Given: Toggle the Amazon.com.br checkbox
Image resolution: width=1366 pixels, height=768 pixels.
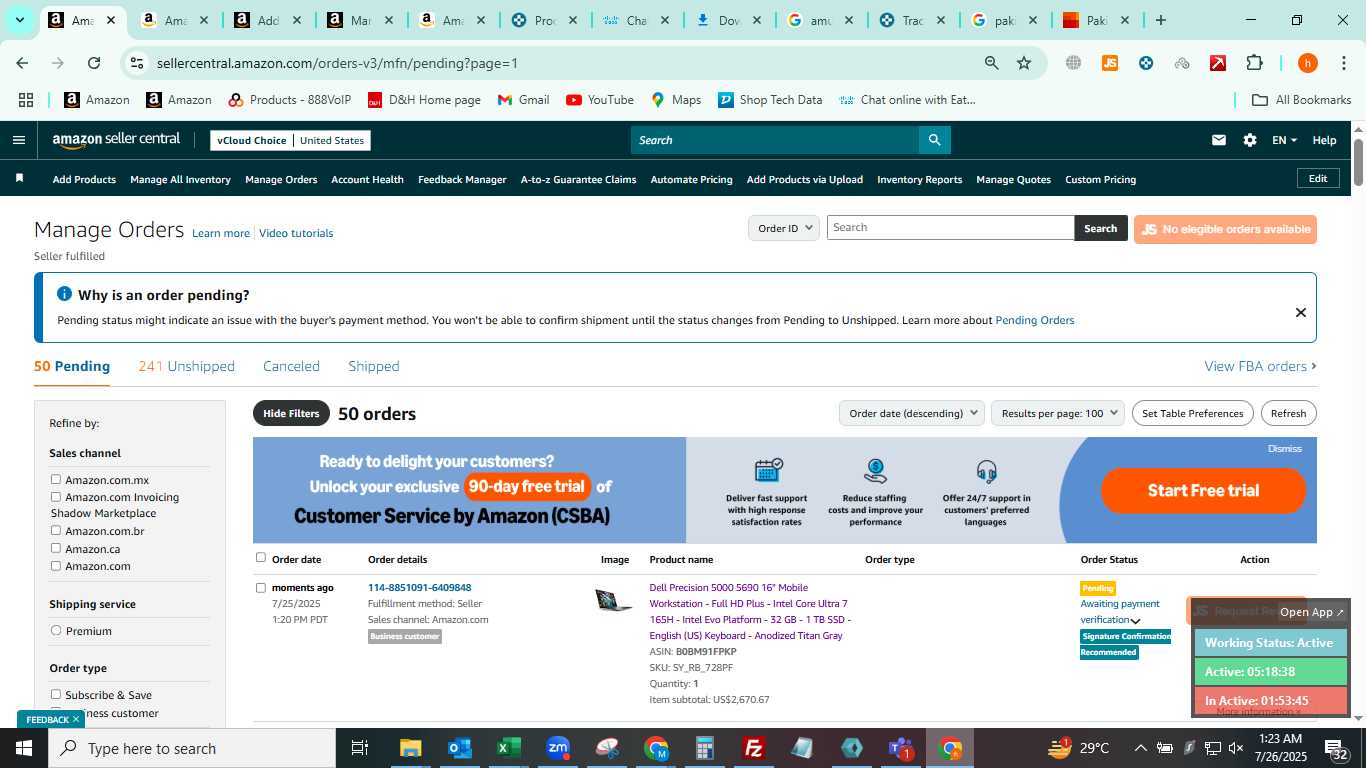Looking at the screenshot, I should coord(56,530).
